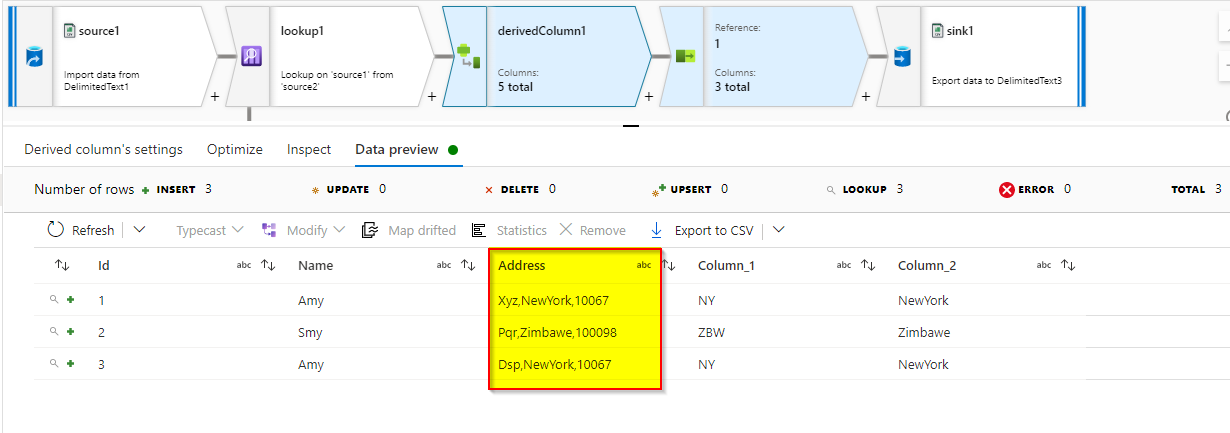Click the Refresh circular arrow icon
This screenshot has height=433, width=1230.
56,230
